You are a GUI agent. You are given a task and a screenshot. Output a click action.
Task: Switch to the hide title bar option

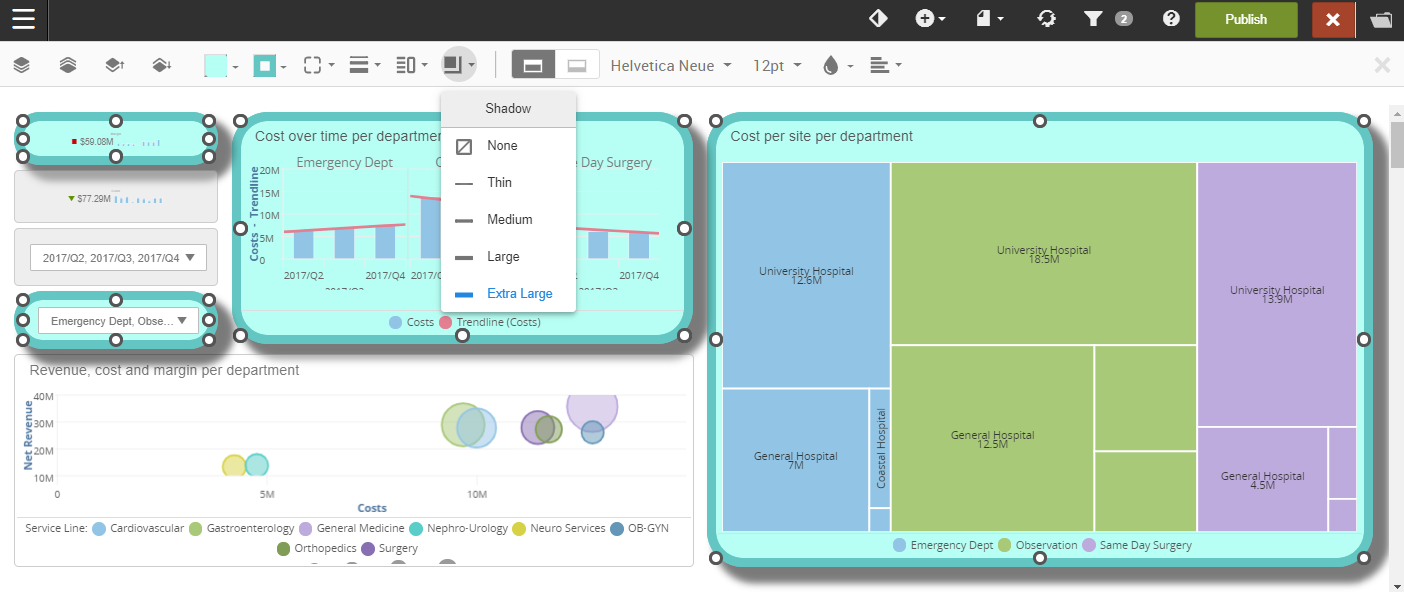tap(577, 65)
